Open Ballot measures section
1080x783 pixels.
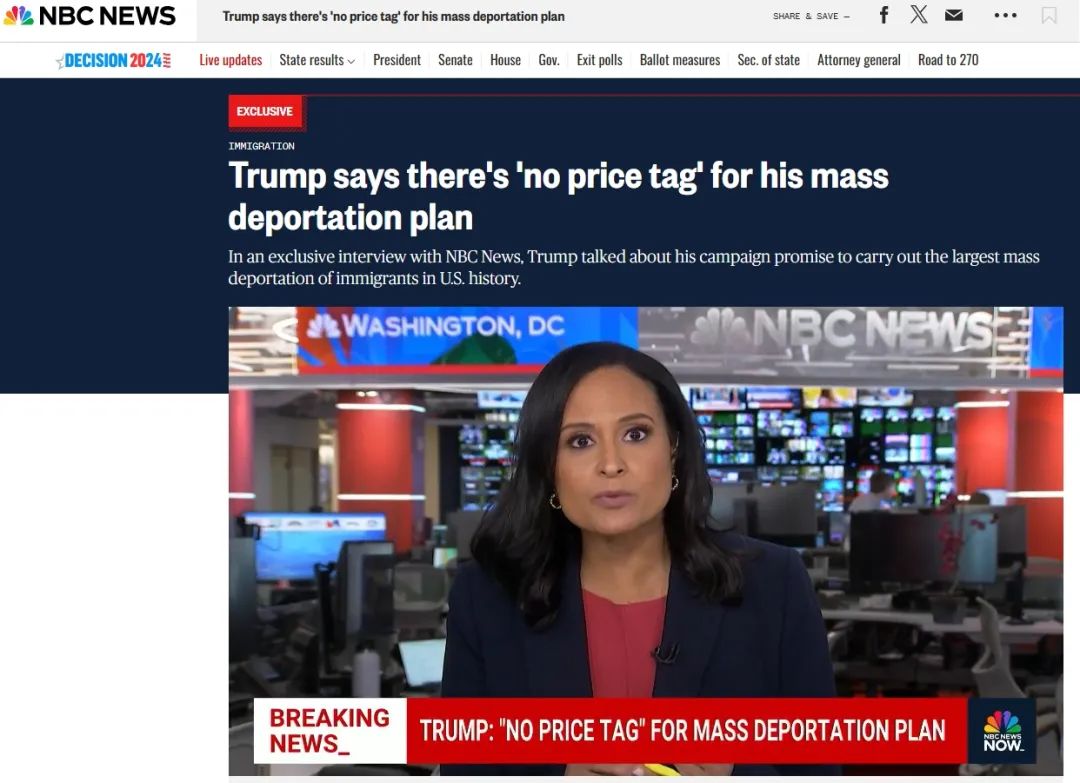click(x=680, y=60)
